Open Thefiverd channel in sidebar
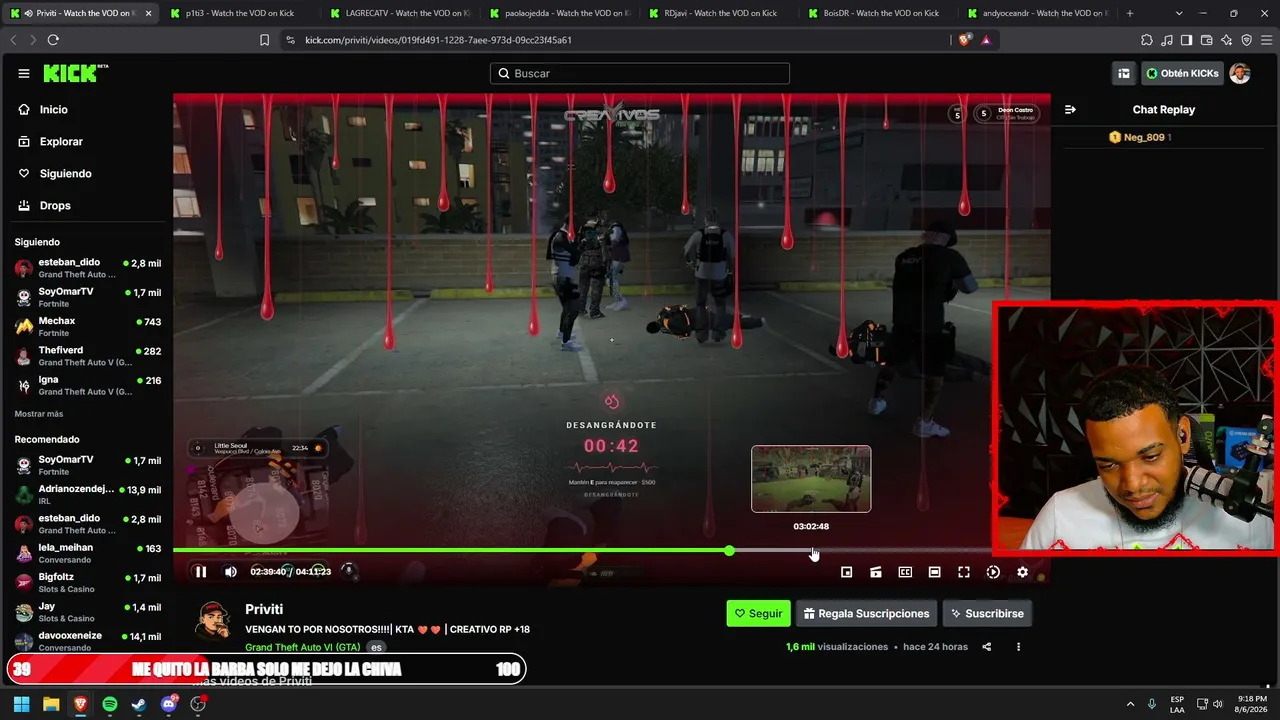This screenshot has width=1280, height=720. click(88, 356)
